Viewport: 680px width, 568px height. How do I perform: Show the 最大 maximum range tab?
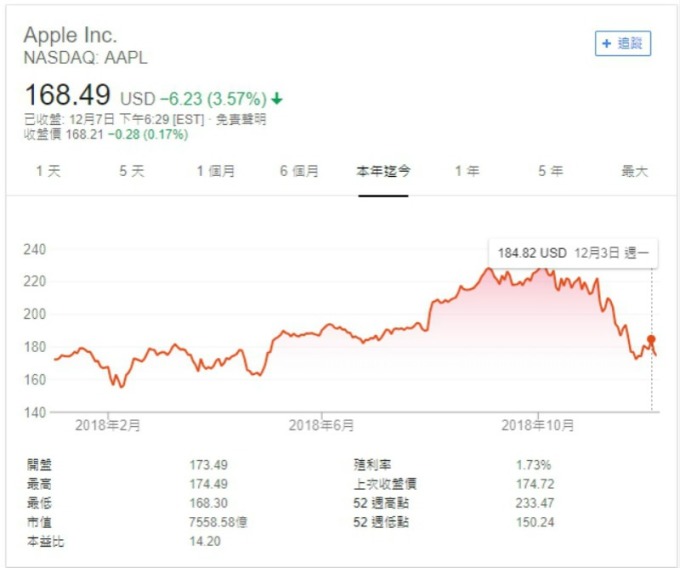634,171
